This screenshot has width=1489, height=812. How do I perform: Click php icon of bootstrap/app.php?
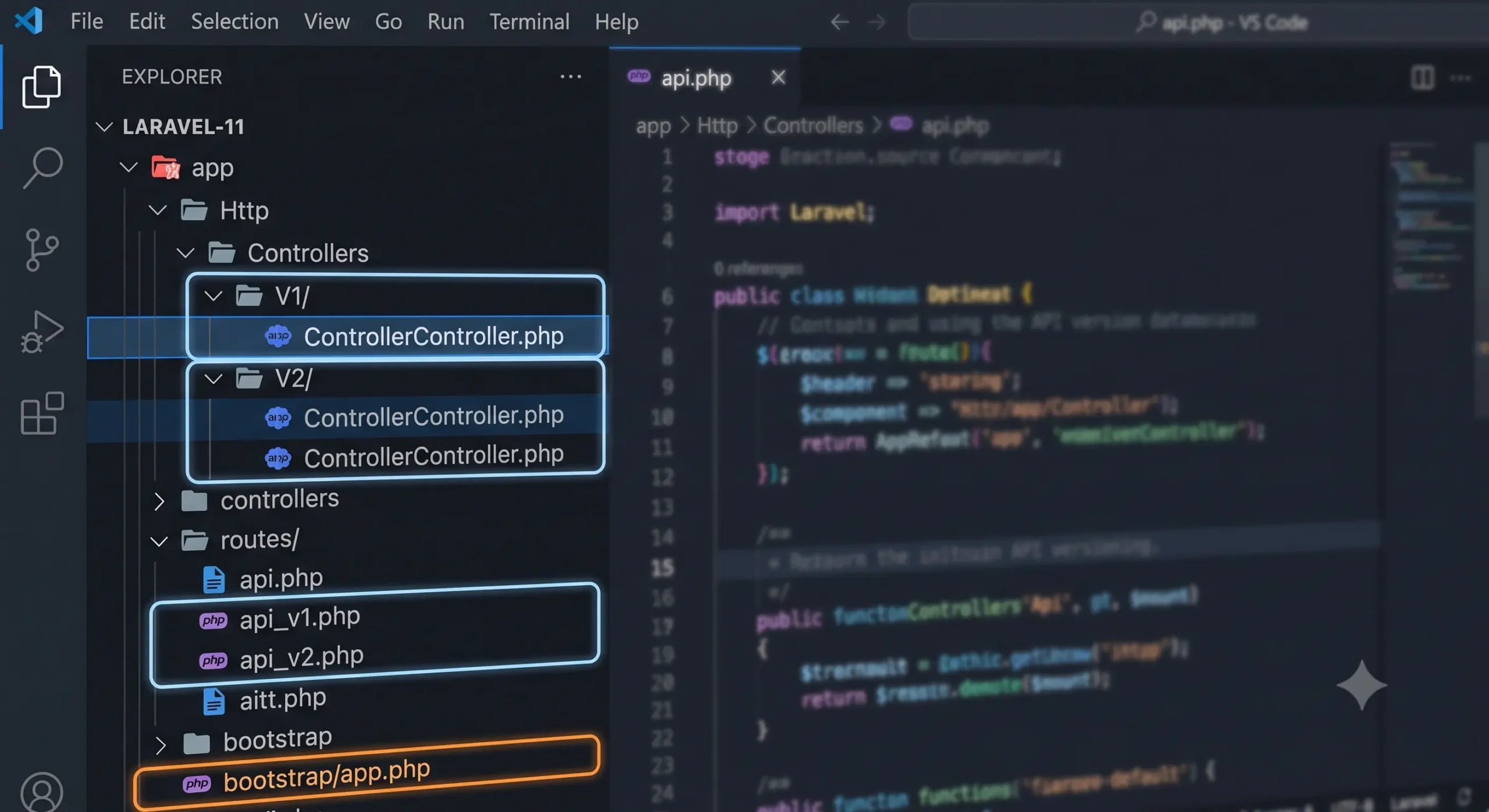(197, 783)
